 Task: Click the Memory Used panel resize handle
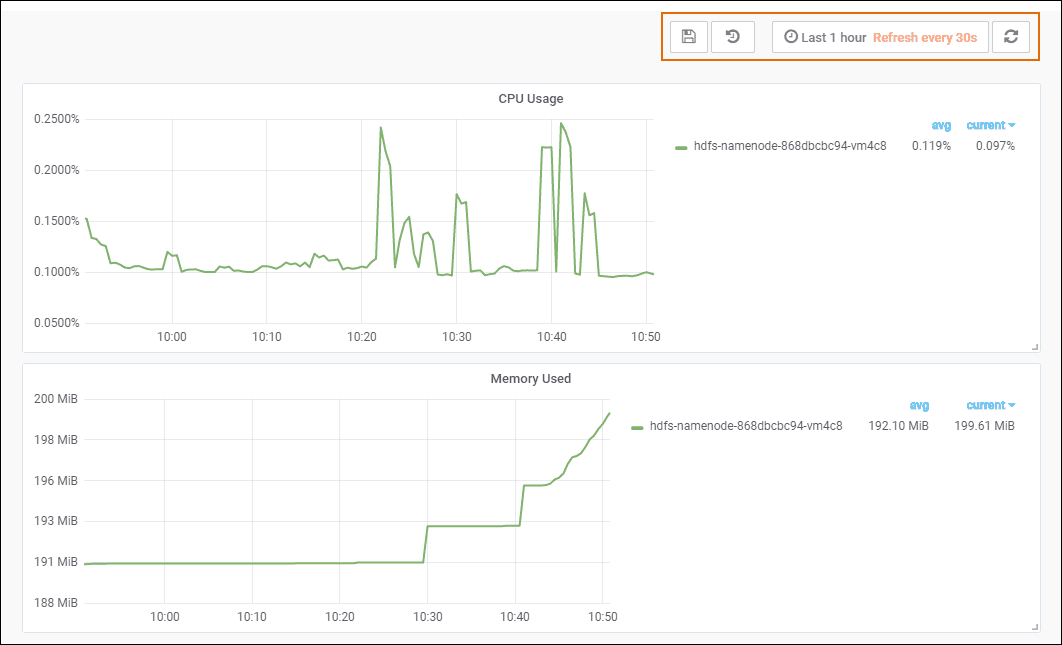pyautogui.click(x=1035, y=626)
